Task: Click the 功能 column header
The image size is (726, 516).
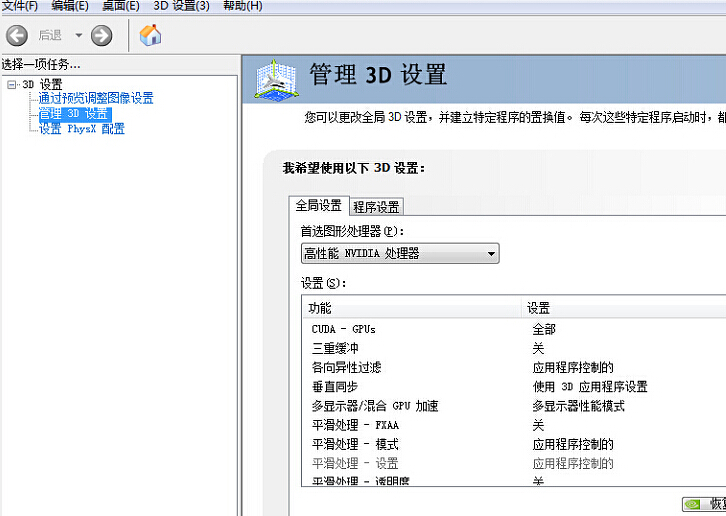Action: [412, 308]
